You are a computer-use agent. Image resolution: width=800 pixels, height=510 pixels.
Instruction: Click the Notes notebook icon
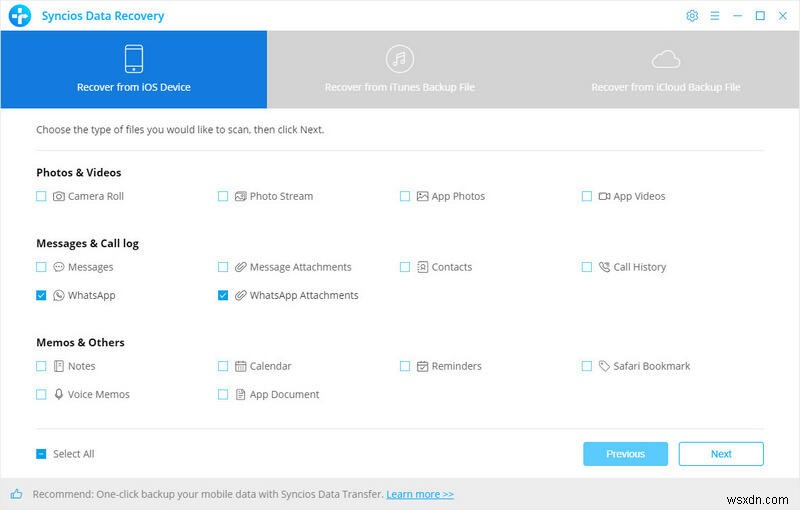(x=59, y=366)
